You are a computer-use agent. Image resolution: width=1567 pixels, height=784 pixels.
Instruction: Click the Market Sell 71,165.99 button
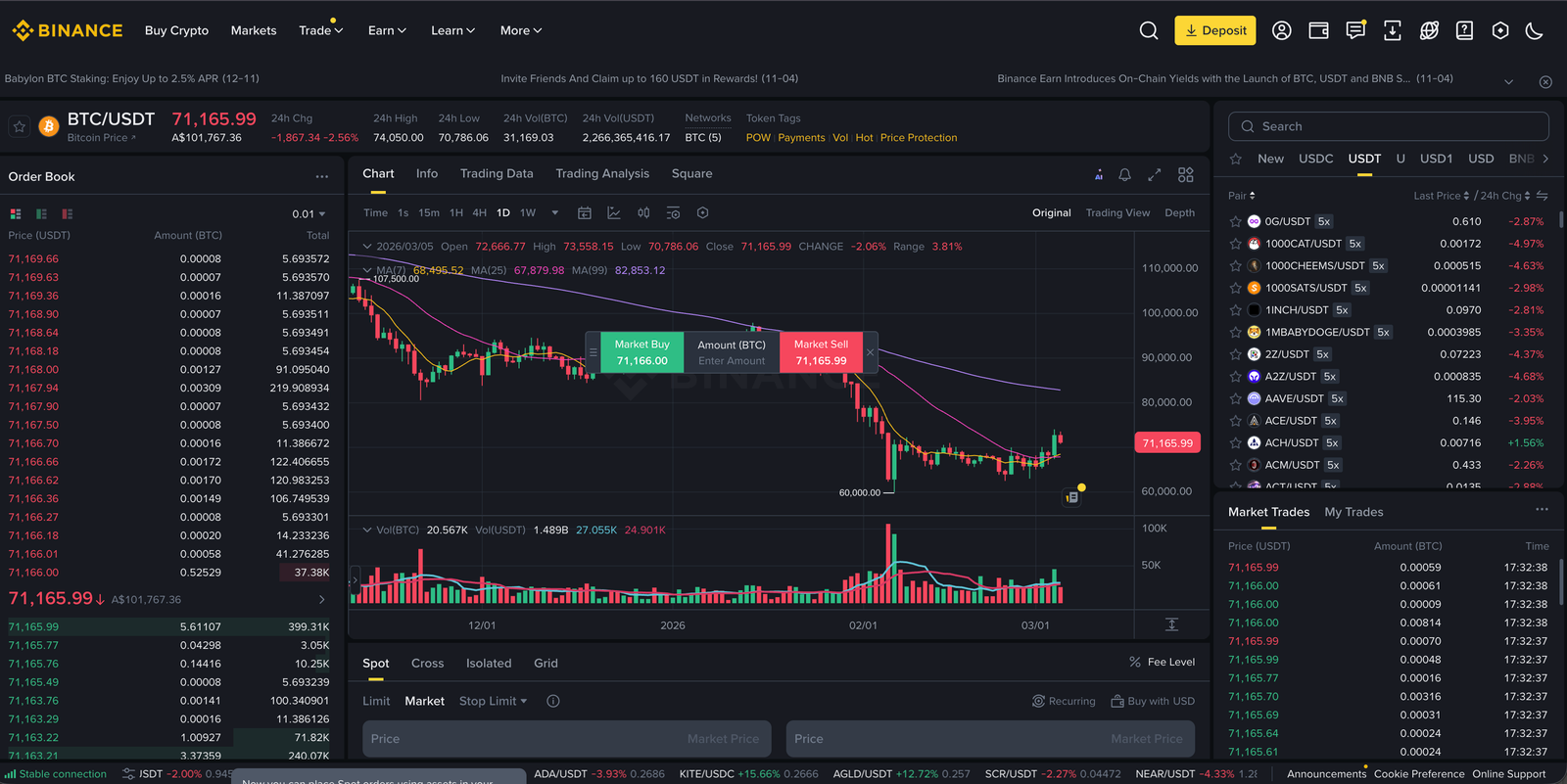(x=821, y=352)
